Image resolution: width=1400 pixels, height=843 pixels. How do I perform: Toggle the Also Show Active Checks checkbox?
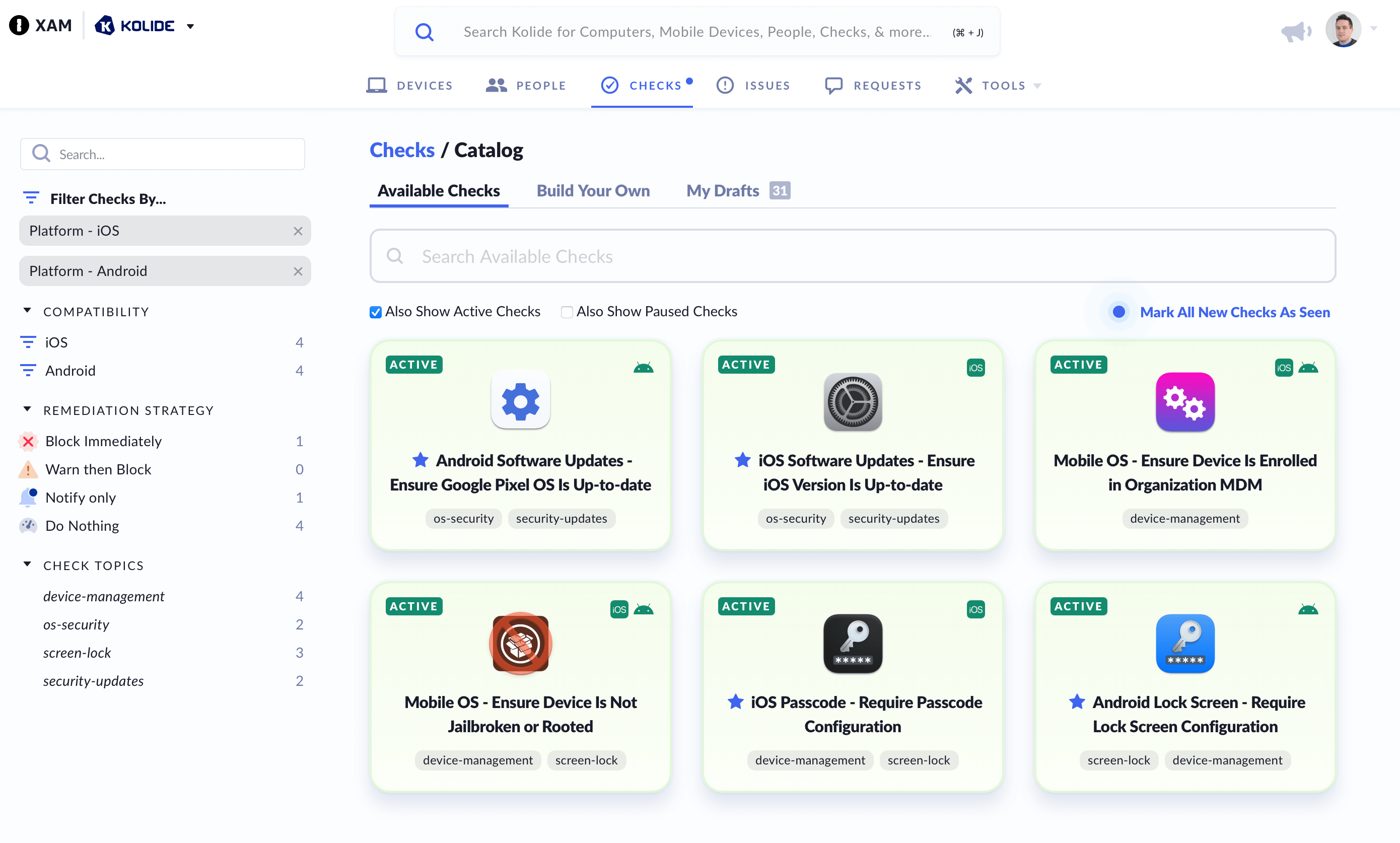click(x=377, y=311)
